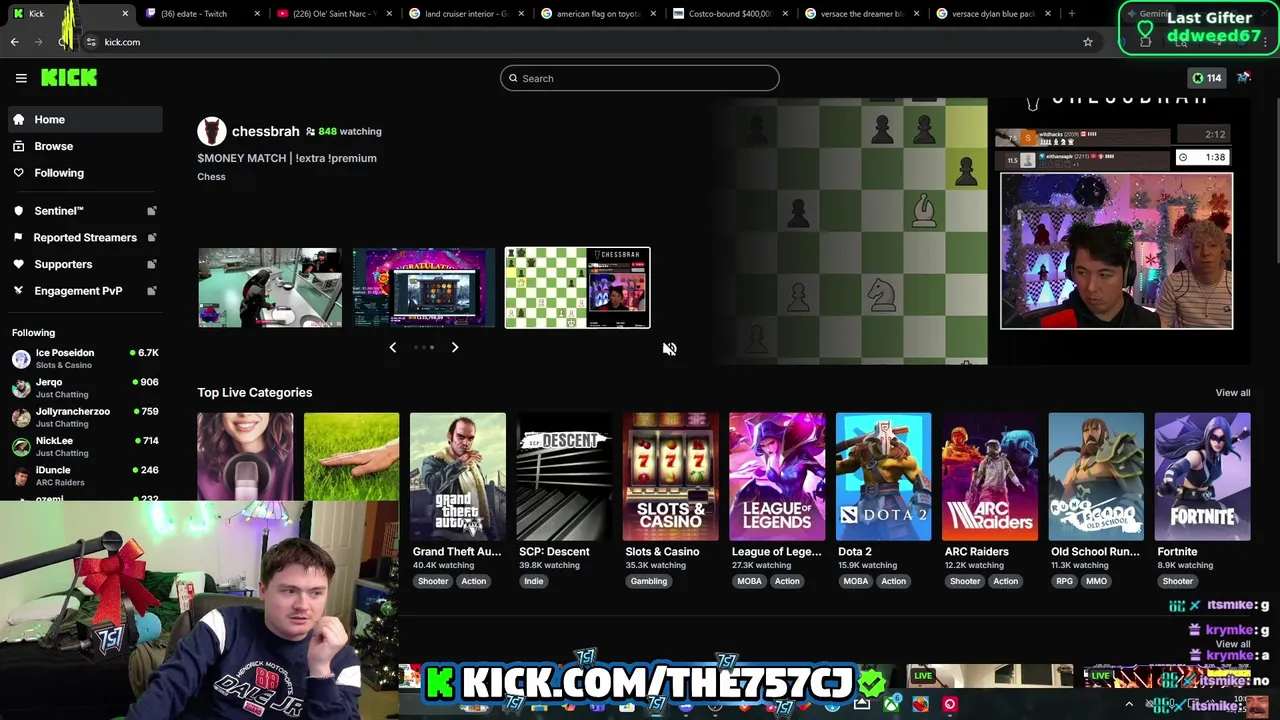Switch to the edate - Twitch tab

tap(202, 14)
